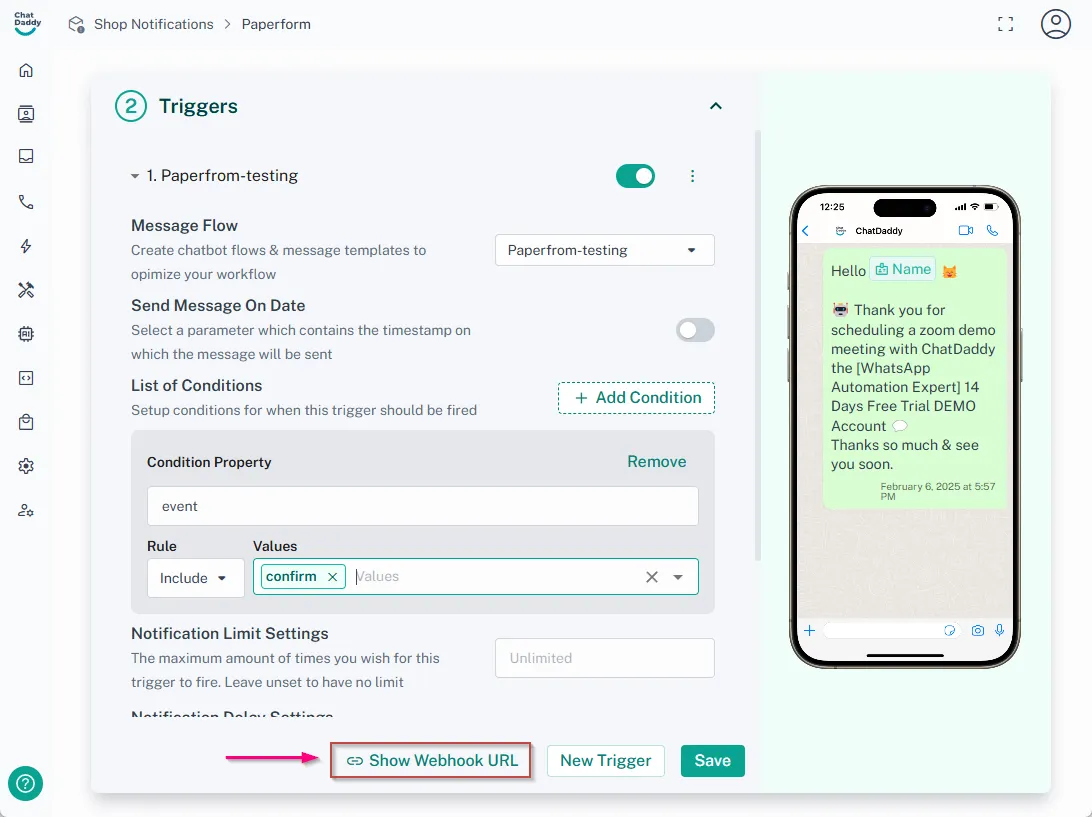Open the Include rule dropdown
Screen dimensions: 1092x817
point(195,578)
